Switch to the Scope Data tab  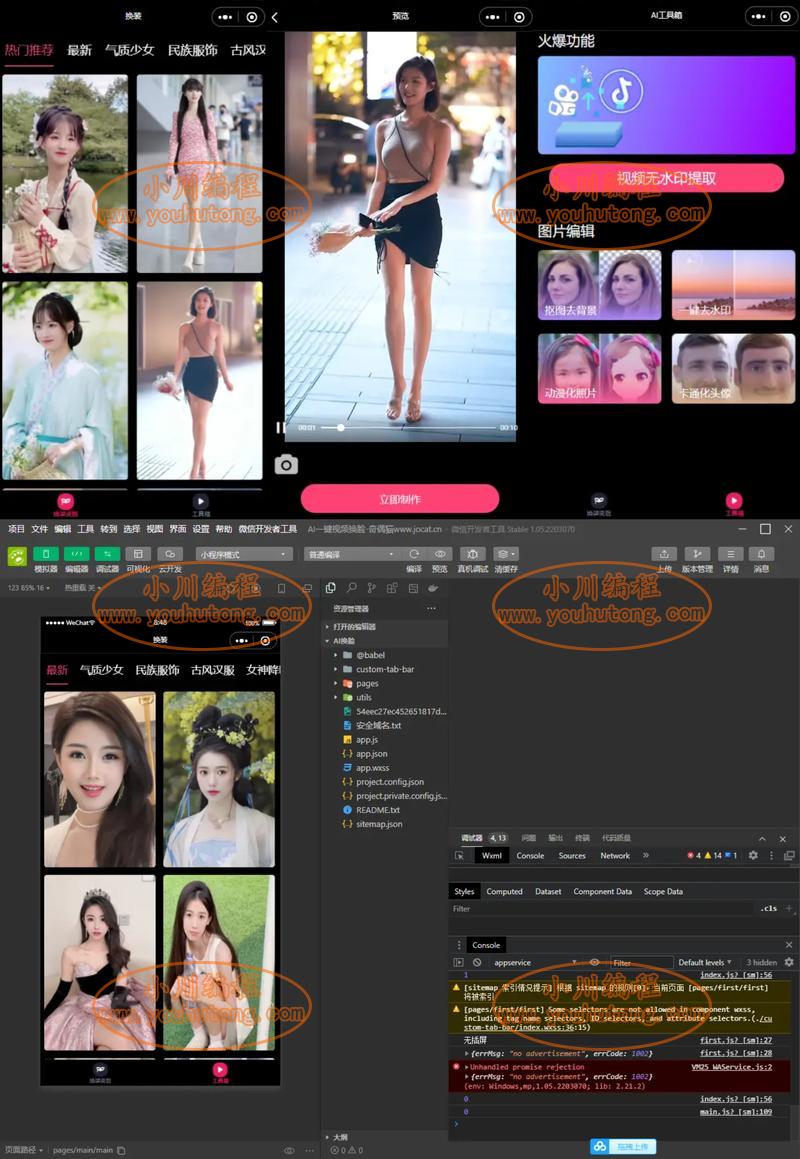click(x=663, y=891)
